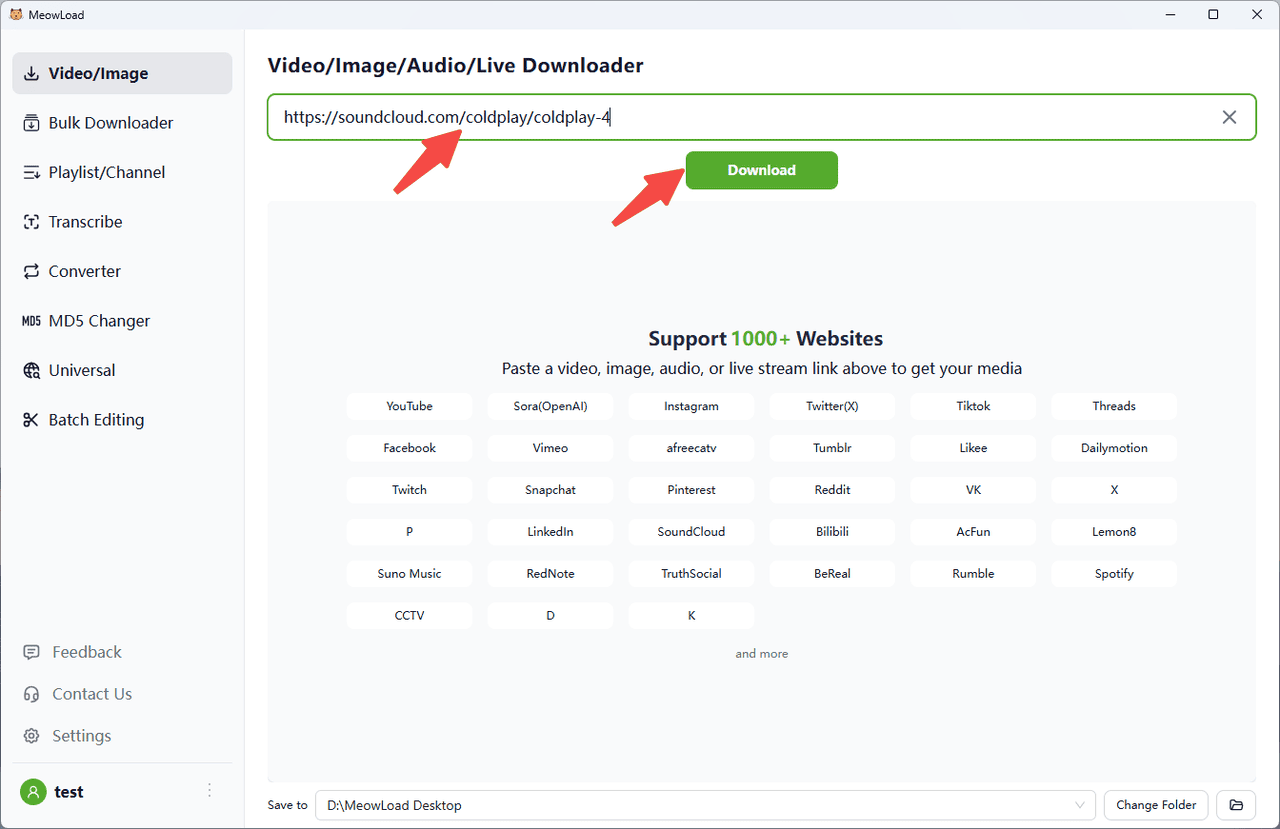1280x829 pixels.
Task: Open the Batch Editing tool
Action: (x=96, y=420)
